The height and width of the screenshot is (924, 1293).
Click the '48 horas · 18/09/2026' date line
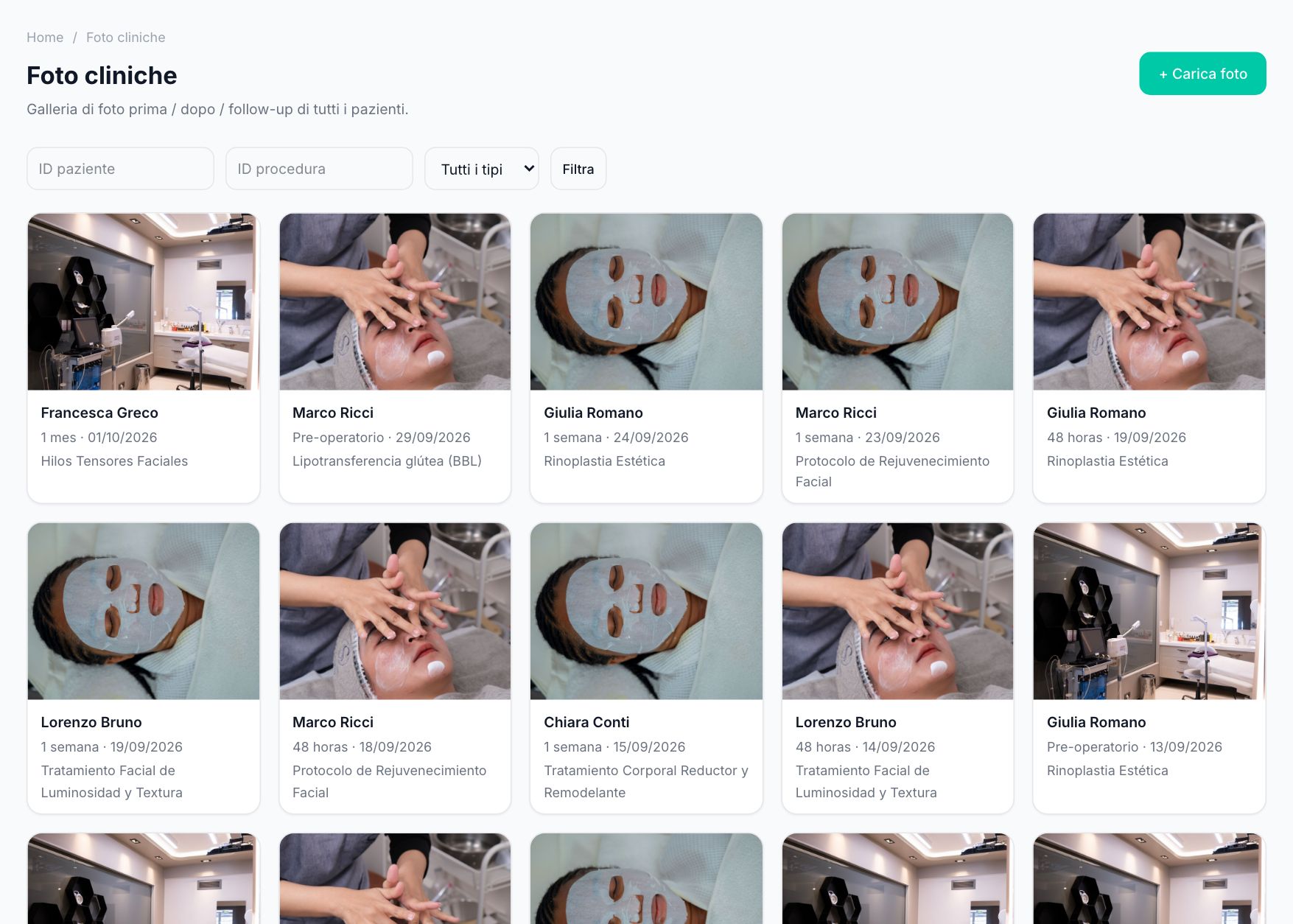tap(362, 747)
